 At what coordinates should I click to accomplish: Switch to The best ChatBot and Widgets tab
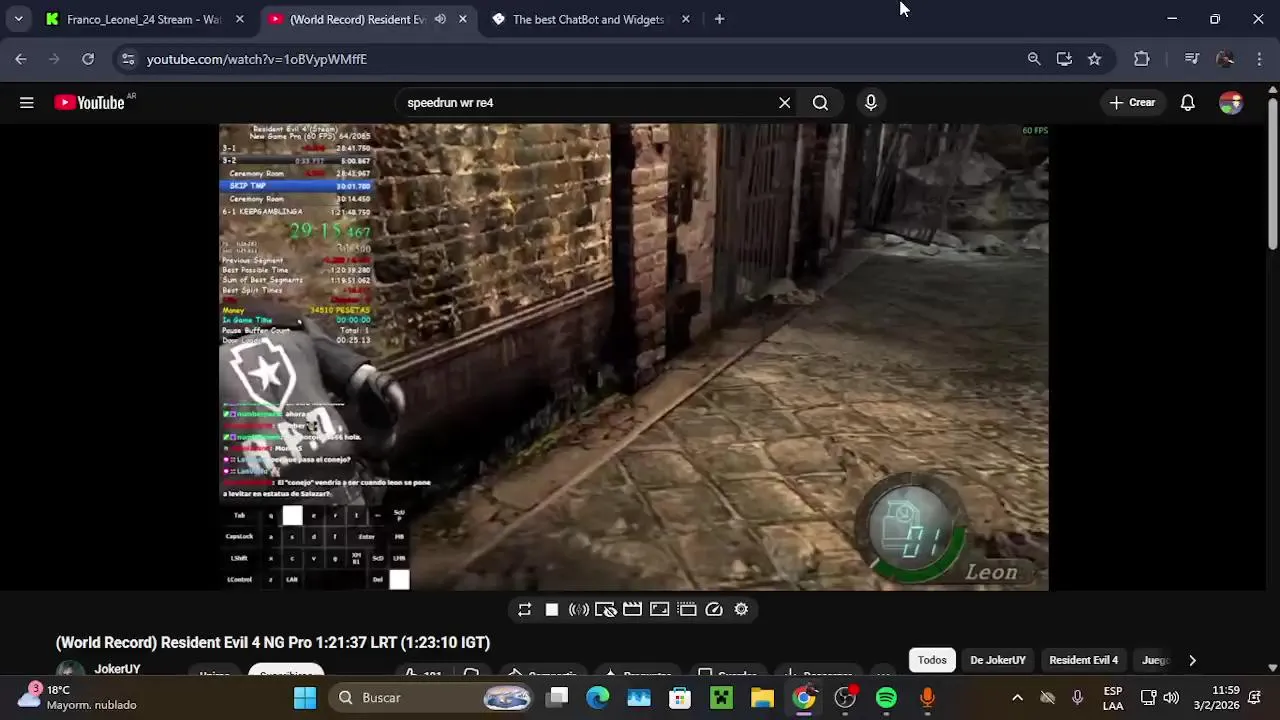pos(588,19)
